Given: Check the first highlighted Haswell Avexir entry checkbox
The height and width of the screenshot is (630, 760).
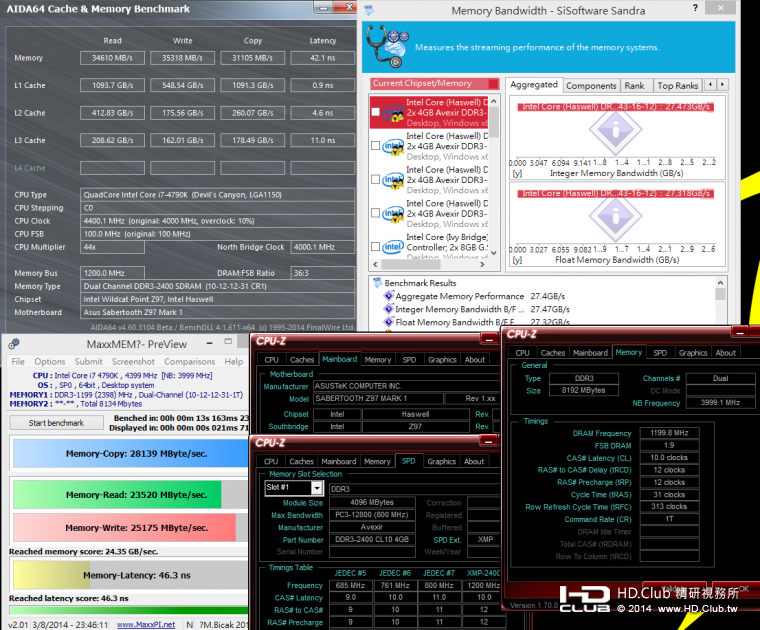Looking at the screenshot, I should 375,112.
